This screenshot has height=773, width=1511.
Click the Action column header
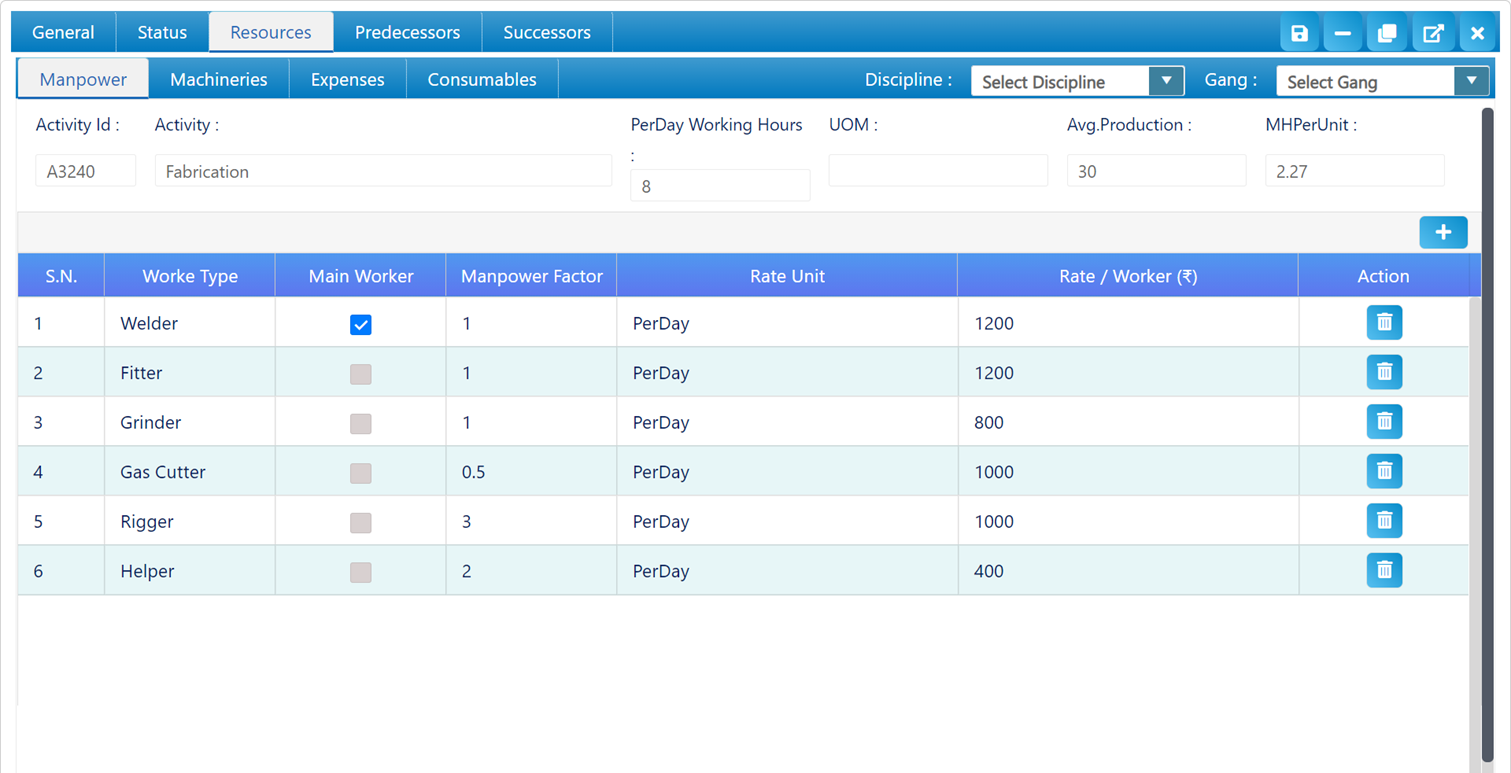(x=1383, y=276)
